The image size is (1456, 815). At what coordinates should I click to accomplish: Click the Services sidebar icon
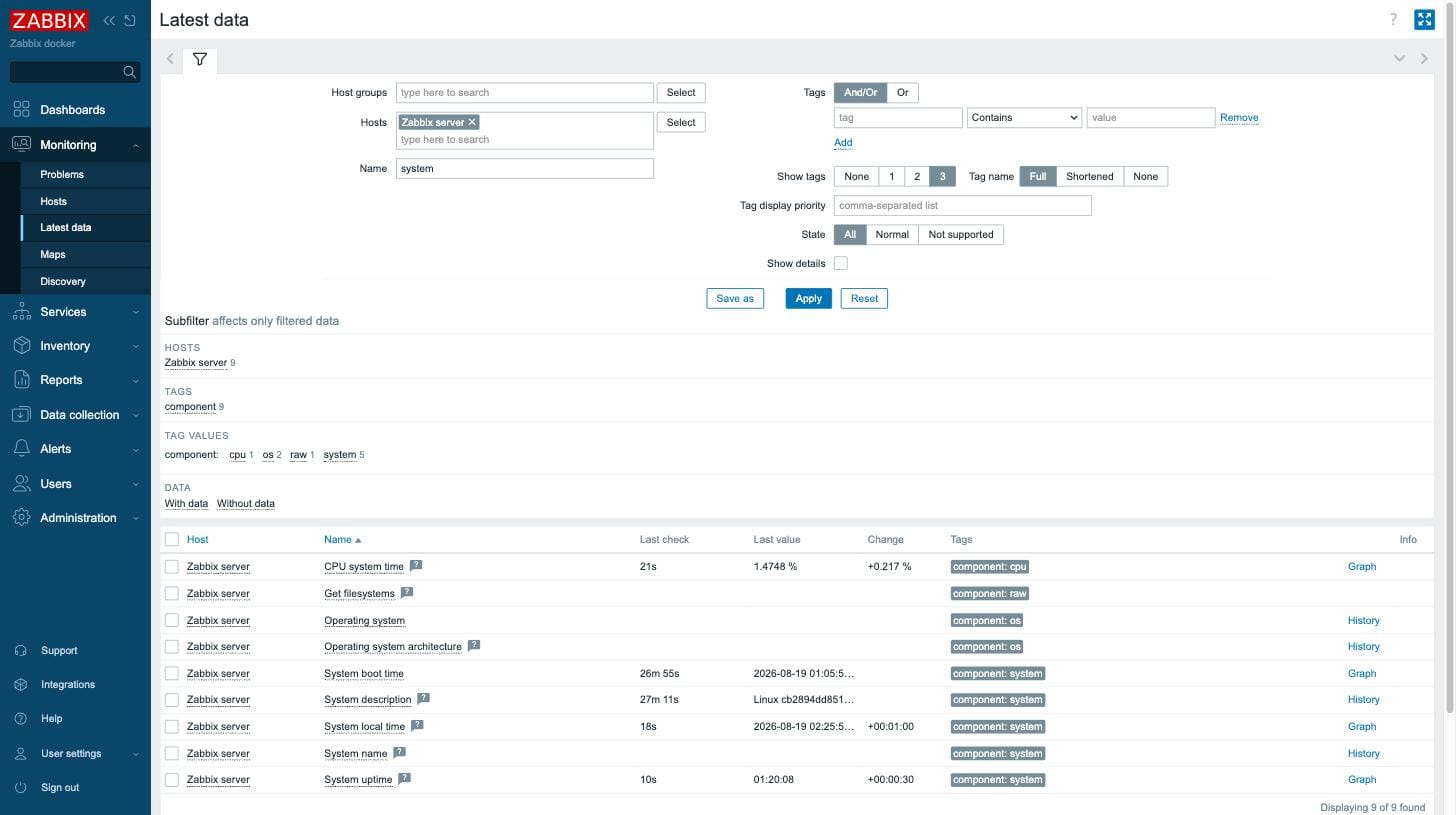(x=21, y=312)
